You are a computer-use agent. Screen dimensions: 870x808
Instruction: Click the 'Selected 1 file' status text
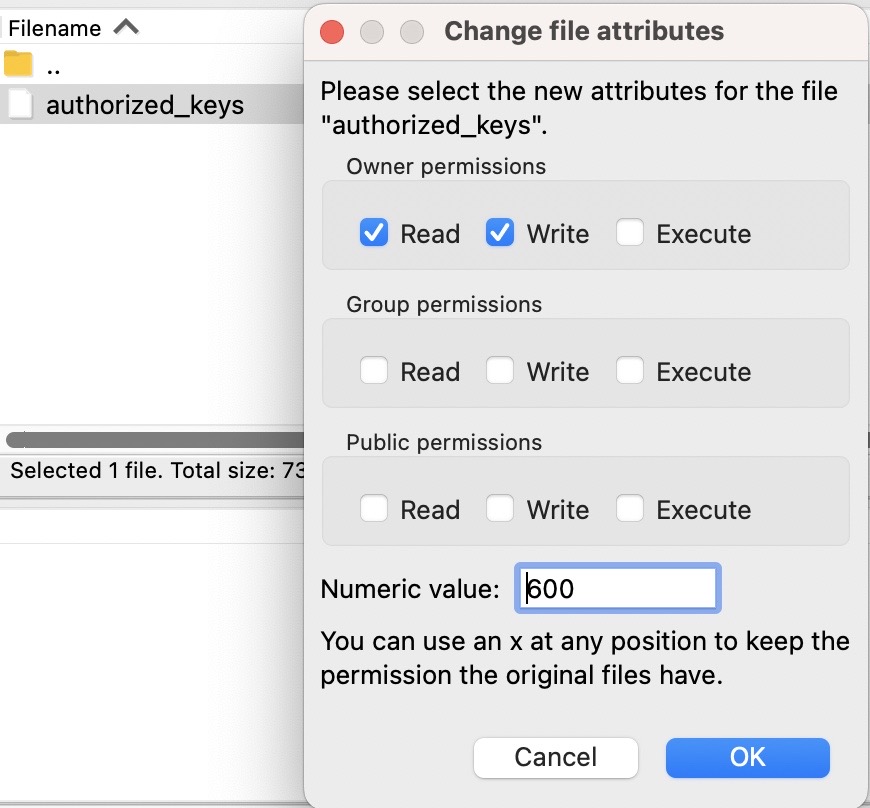point(157,471)
